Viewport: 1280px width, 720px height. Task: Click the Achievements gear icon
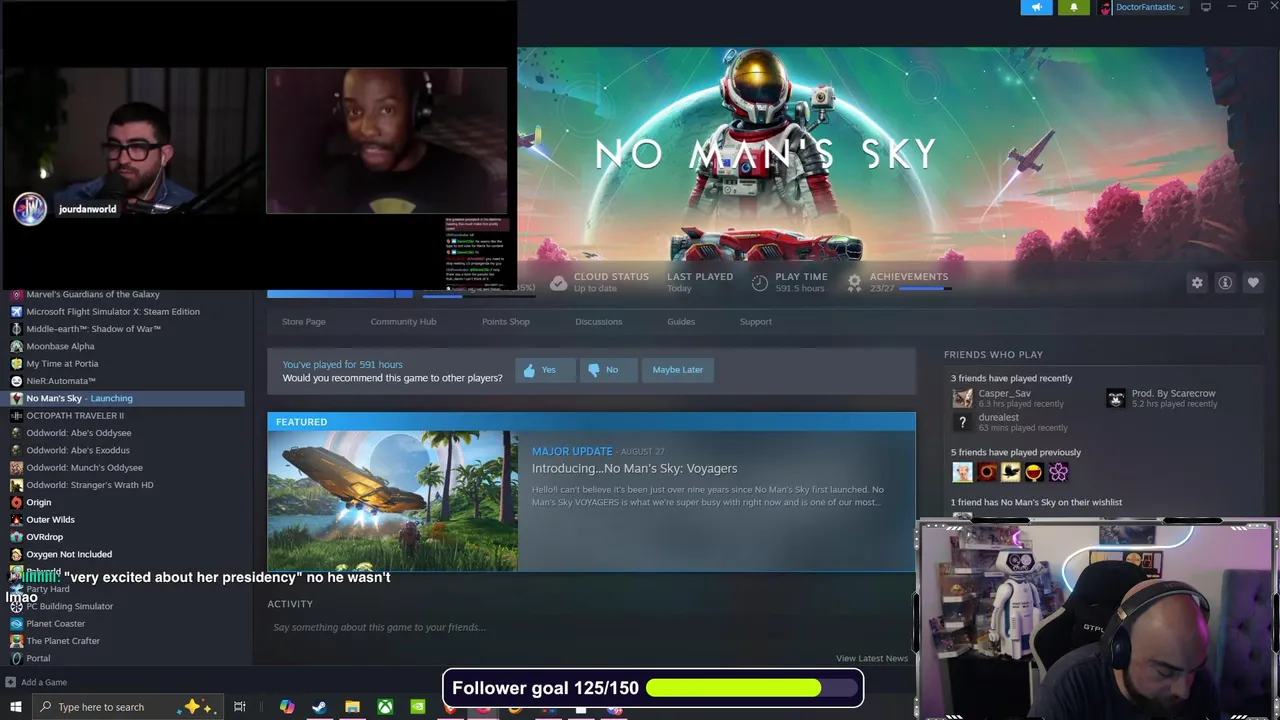pyautogui.click(x=854, y=283)
